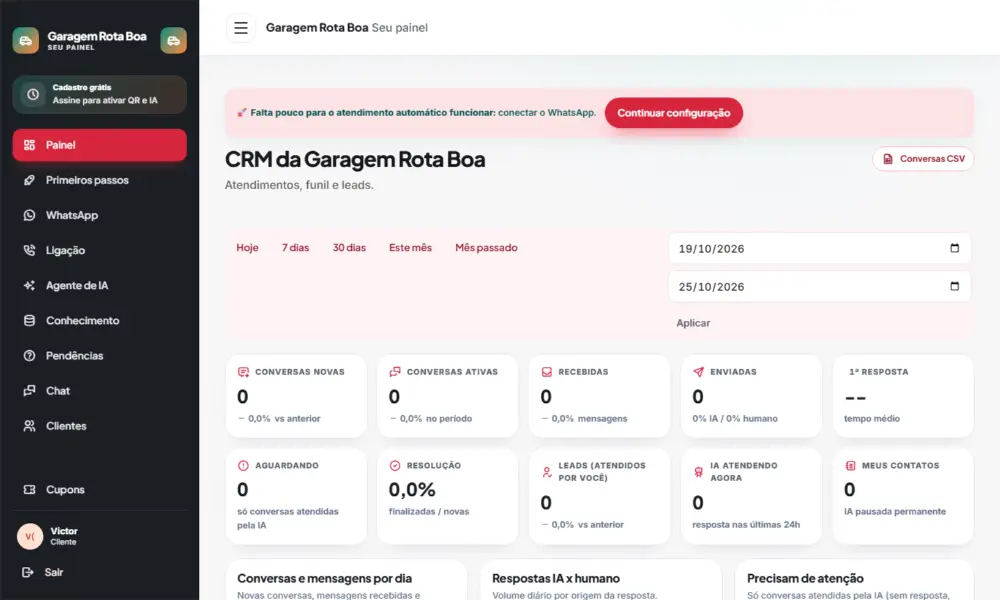
Task: Click 'Garagem Rota Boa Seu painel' in the header
Action: 346,27
